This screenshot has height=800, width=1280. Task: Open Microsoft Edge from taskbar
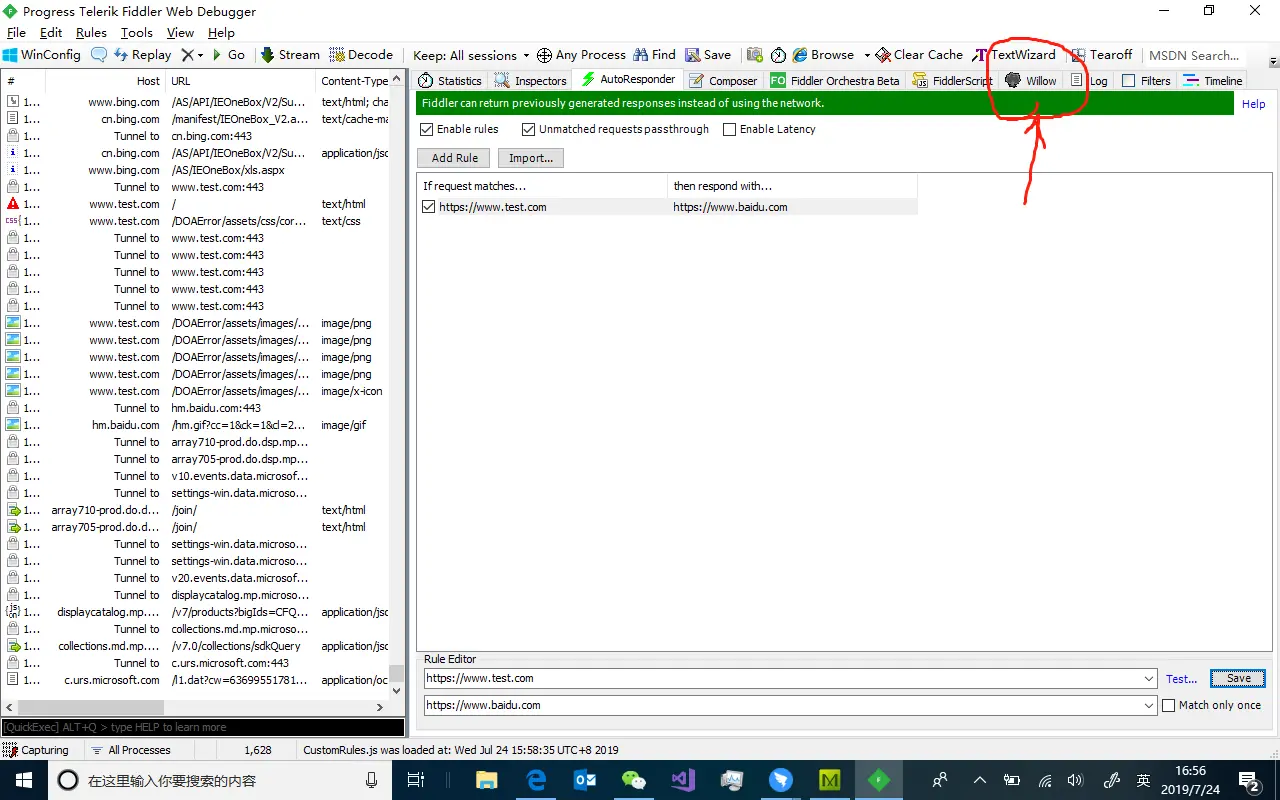click(x=536, y=780)
